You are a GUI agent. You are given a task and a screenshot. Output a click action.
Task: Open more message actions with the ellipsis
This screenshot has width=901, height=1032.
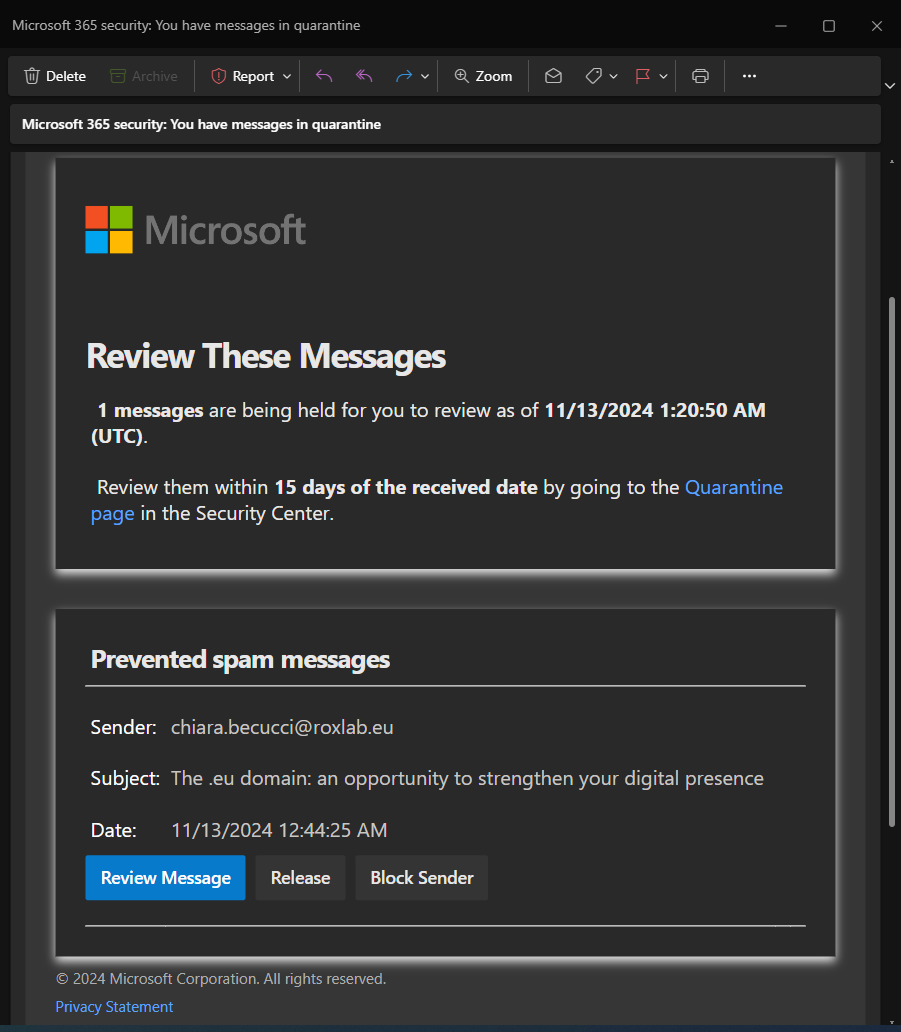tap(749, 75)
